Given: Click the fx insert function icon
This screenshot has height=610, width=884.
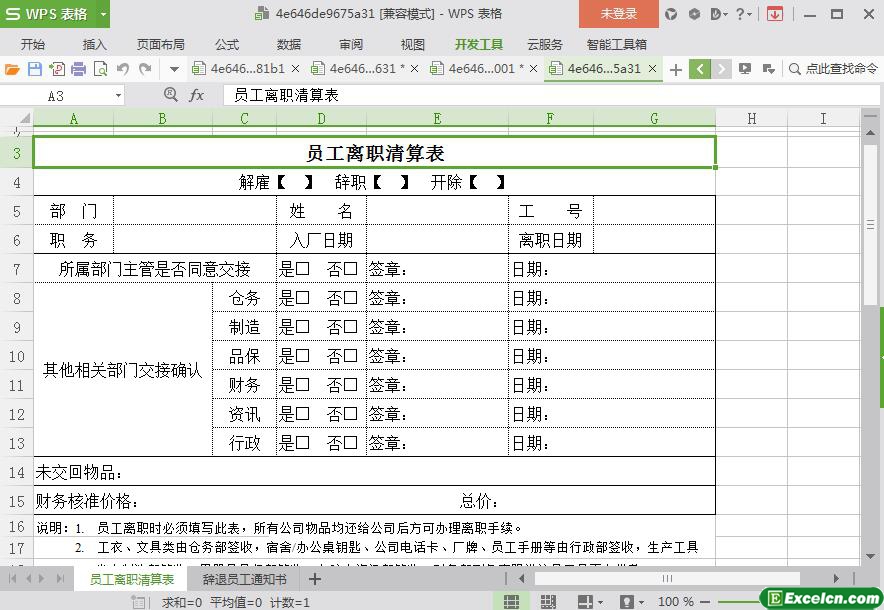Looking at the screenshot, I should 197,95.
